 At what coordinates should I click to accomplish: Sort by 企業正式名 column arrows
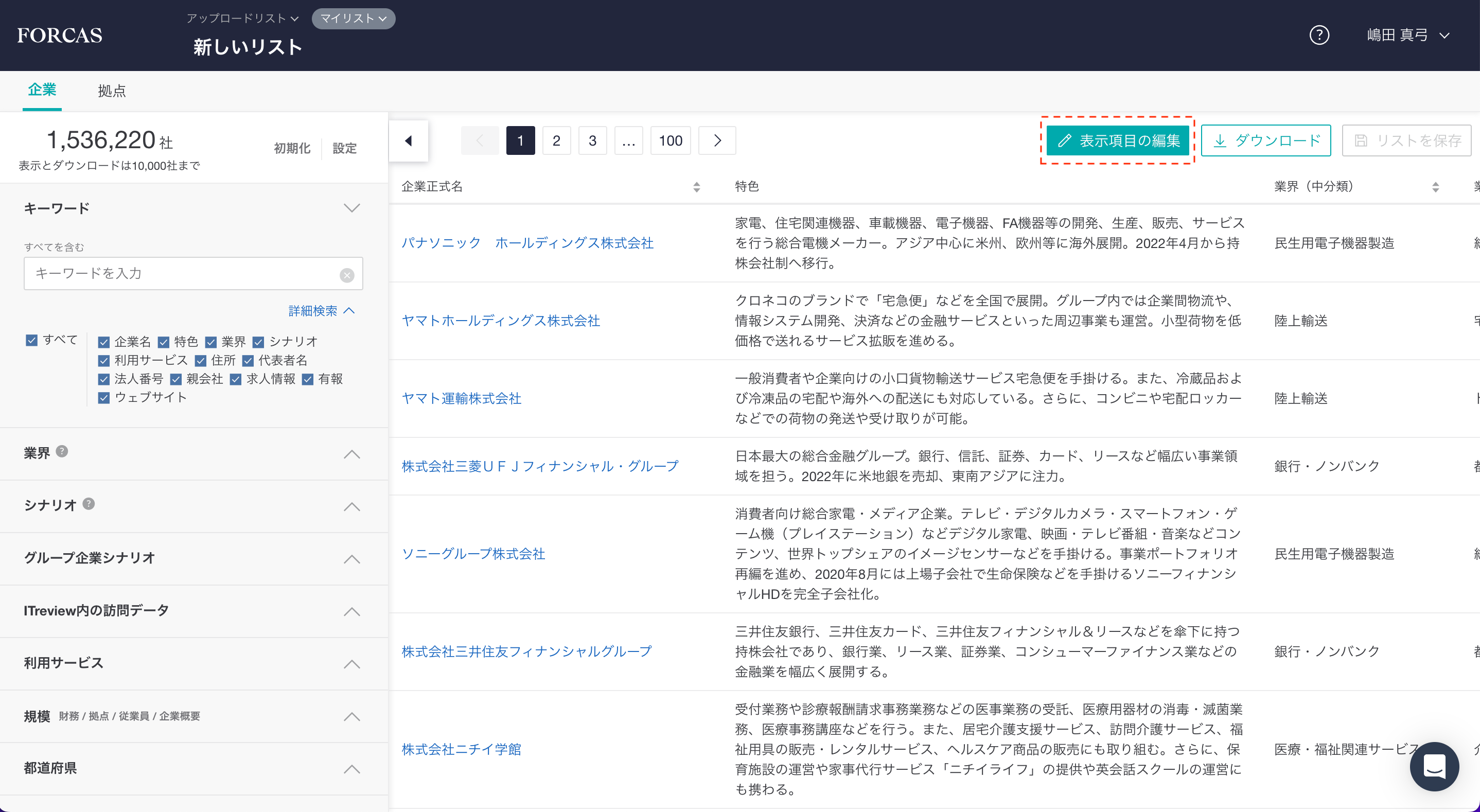[x=696, y=187]
